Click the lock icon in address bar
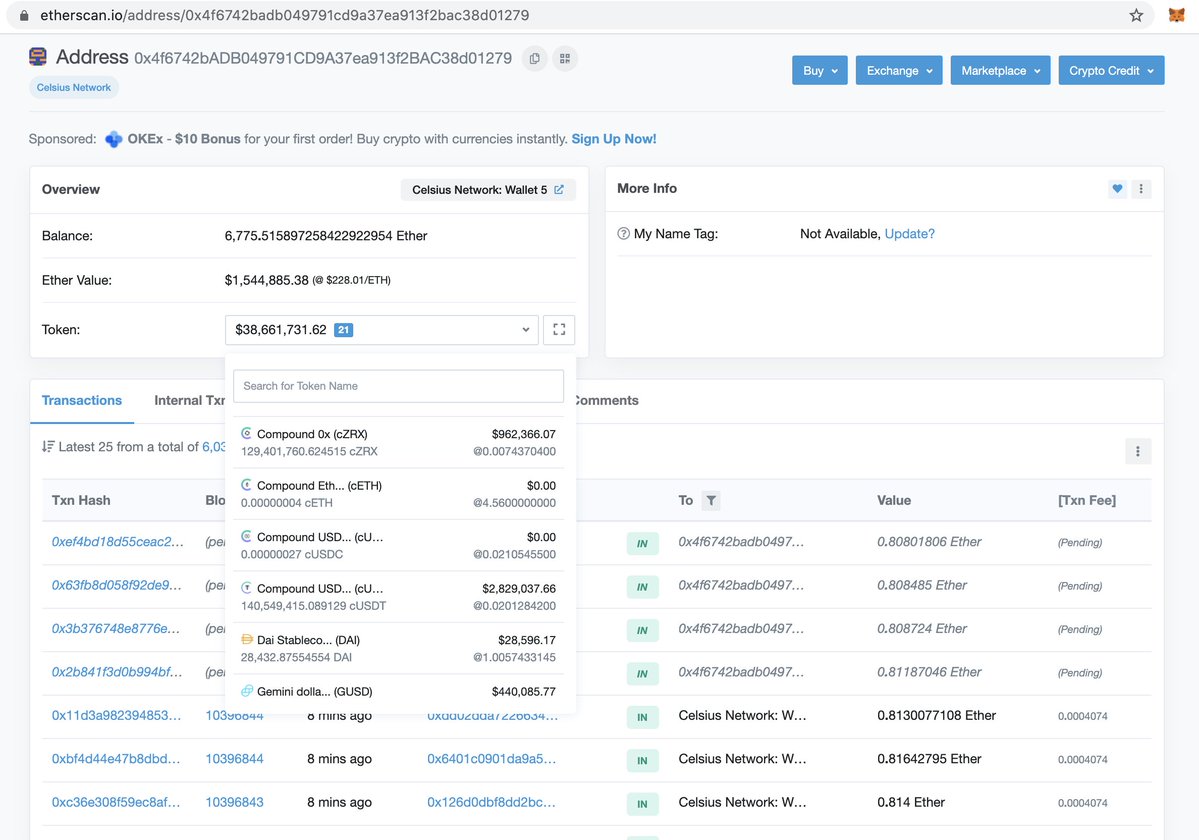This screenshot has width=1199, height=840. 24,15
